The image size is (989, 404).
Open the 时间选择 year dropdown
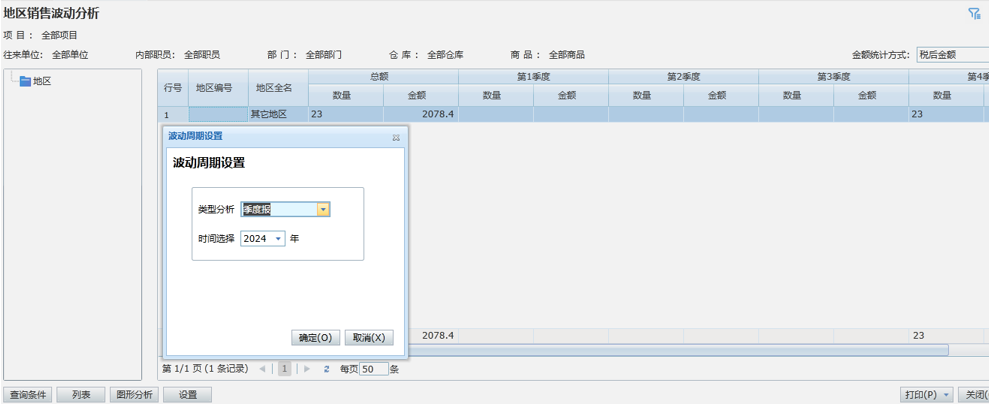(x=278, y=239)
